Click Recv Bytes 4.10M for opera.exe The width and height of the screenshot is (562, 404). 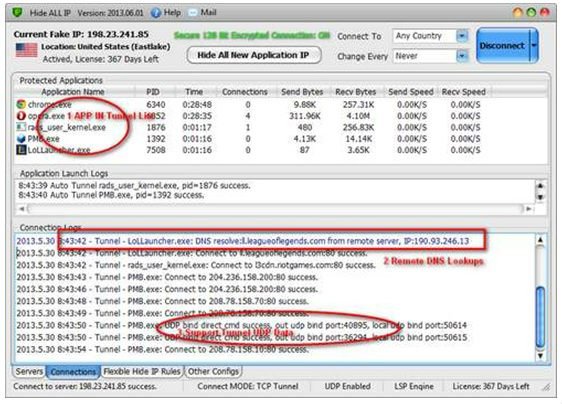pos(358,116)
